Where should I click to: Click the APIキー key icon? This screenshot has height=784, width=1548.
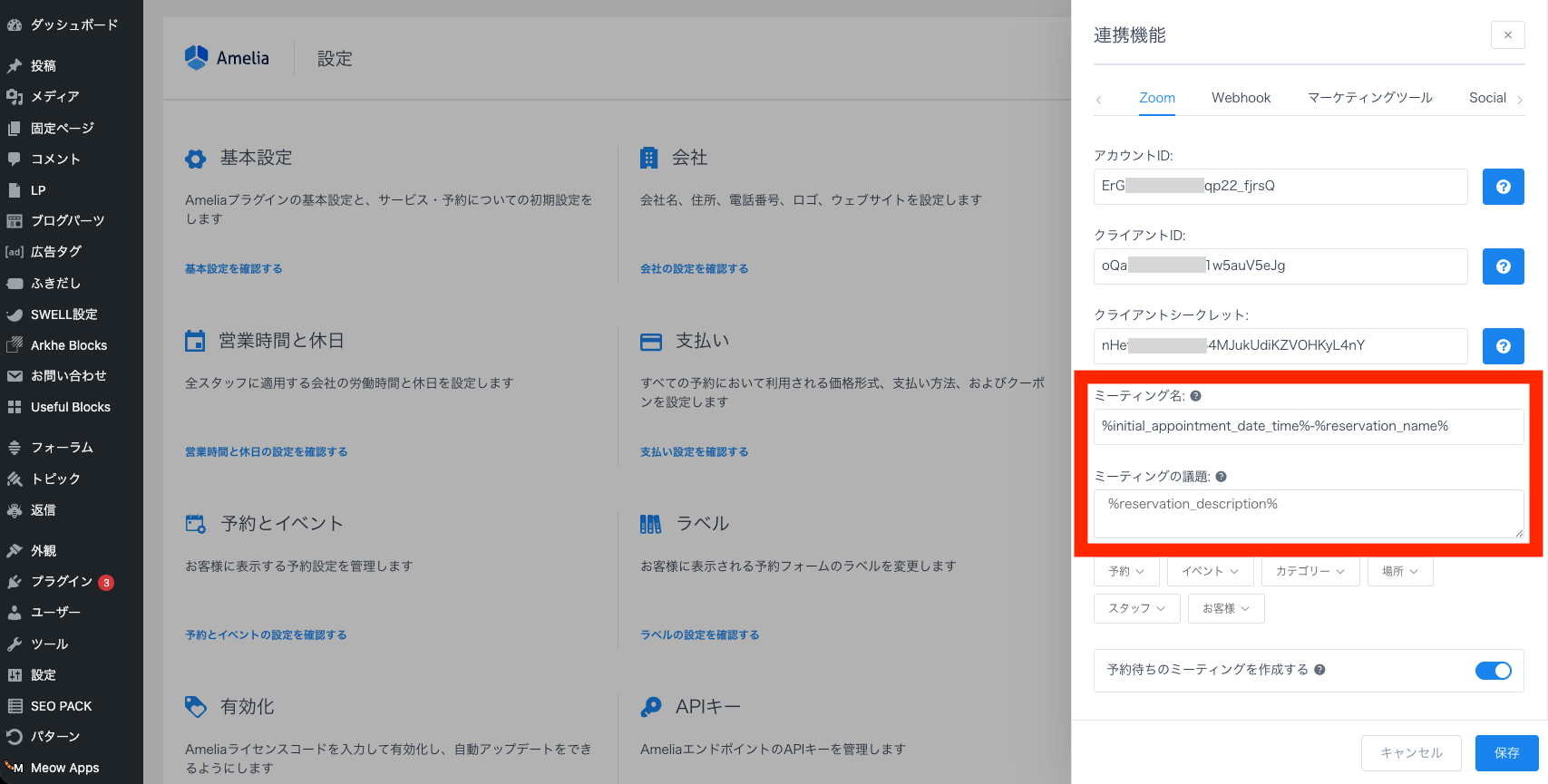650,707
